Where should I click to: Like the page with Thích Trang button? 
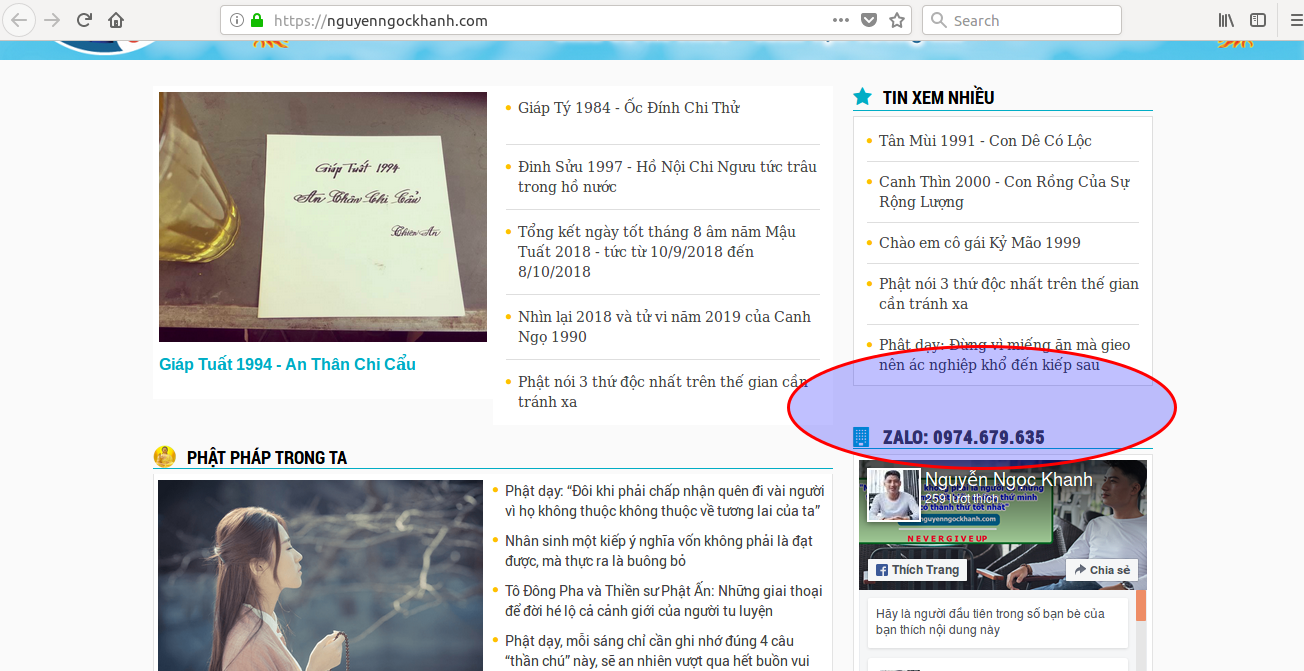coord(918,570)
